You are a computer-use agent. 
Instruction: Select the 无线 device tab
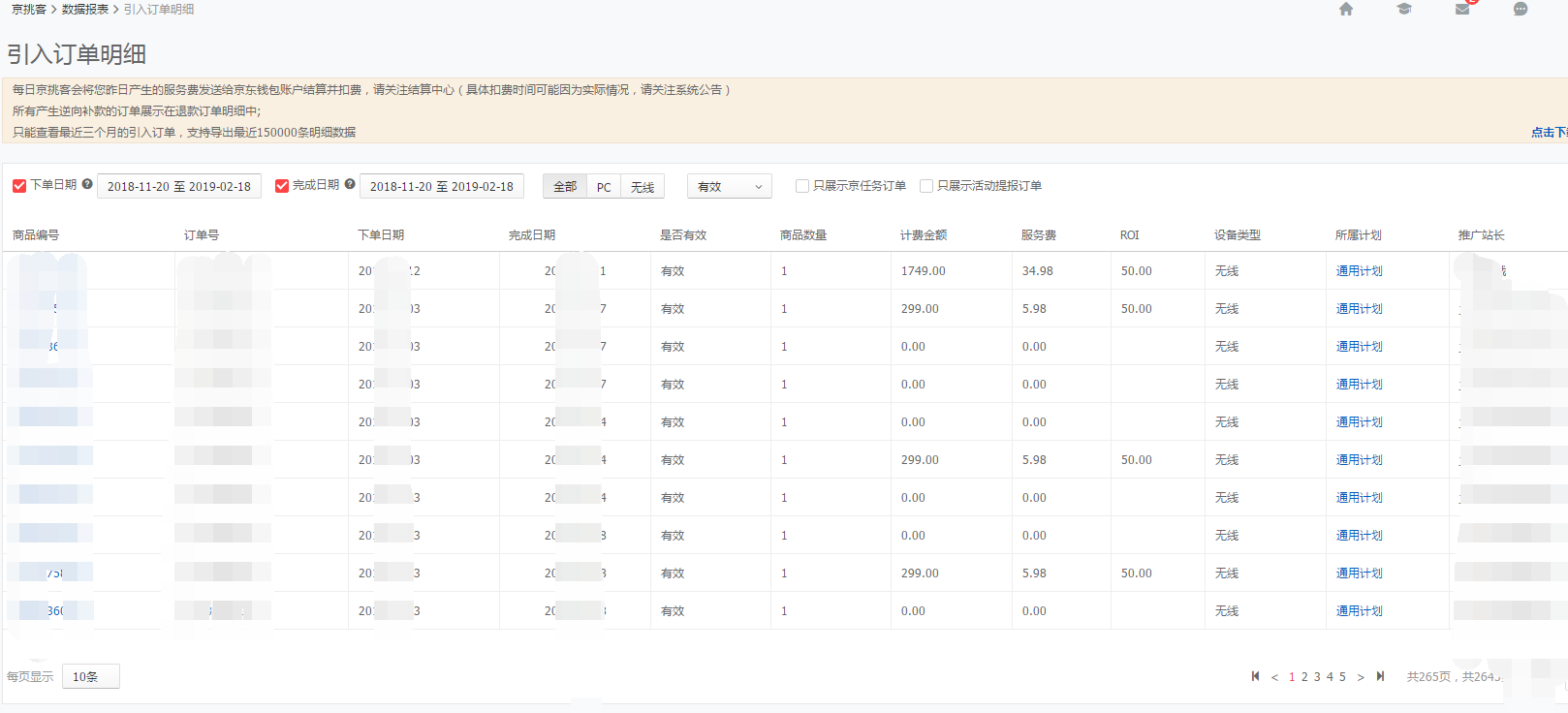643,187
